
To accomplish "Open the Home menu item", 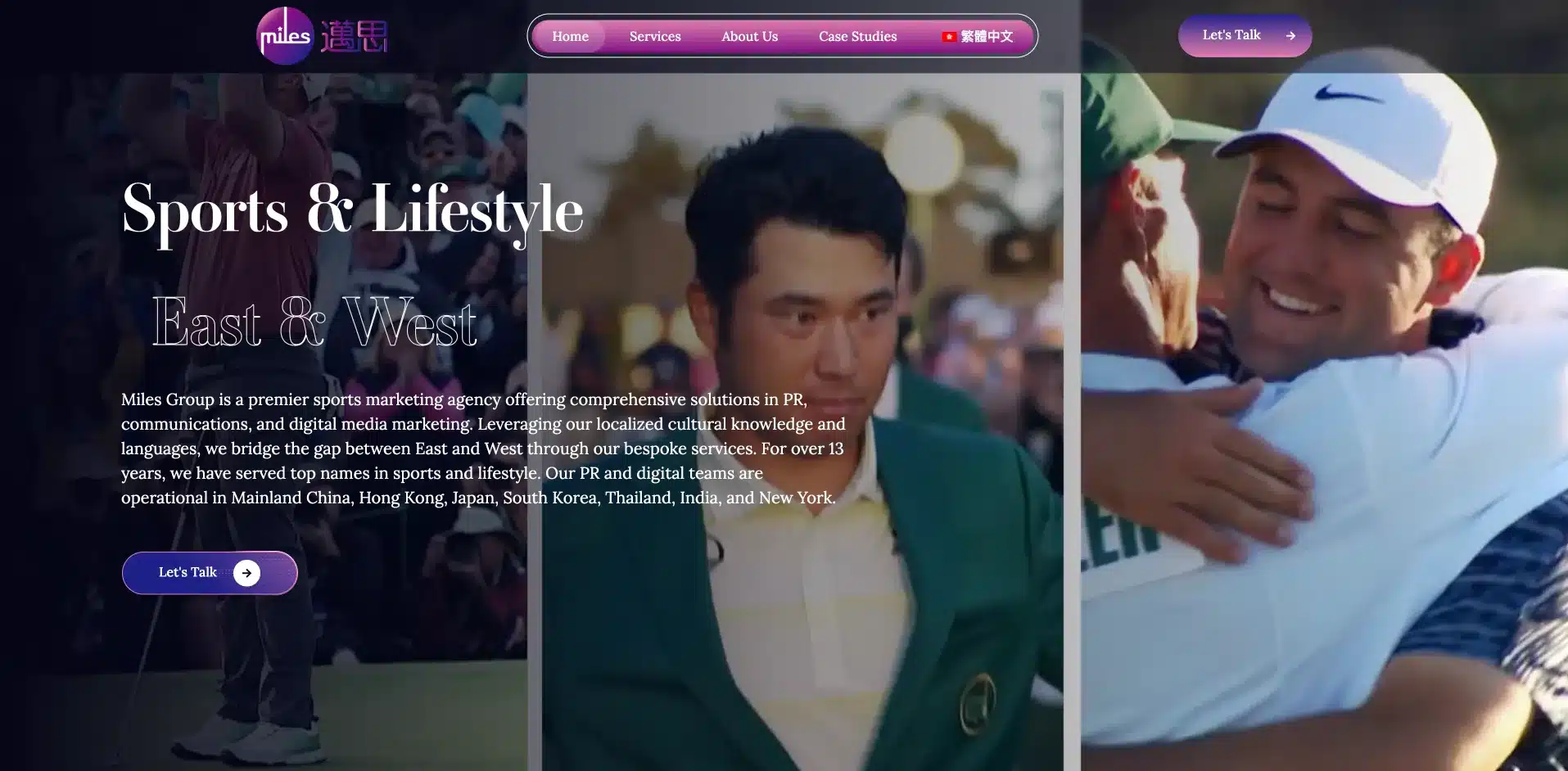I will (x=570, y=37).
